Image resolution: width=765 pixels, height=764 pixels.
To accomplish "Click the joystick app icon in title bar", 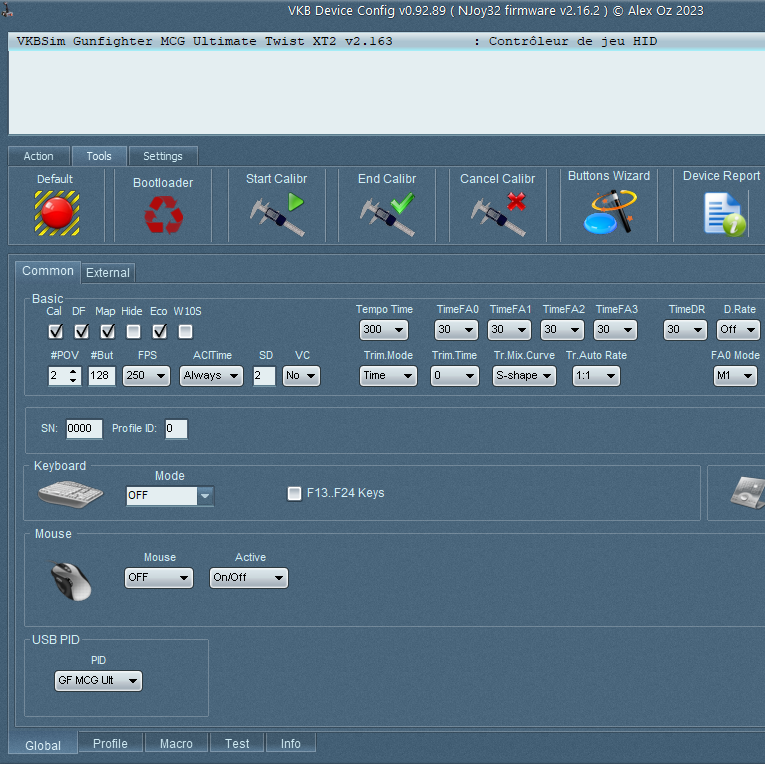I will tap(7, 10).
